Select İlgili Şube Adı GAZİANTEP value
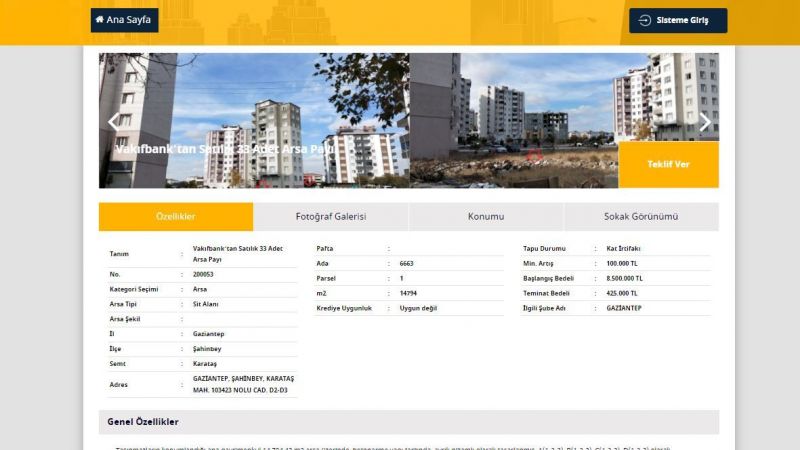Viewport: 800px width, 450px height. tap(624, 308)
